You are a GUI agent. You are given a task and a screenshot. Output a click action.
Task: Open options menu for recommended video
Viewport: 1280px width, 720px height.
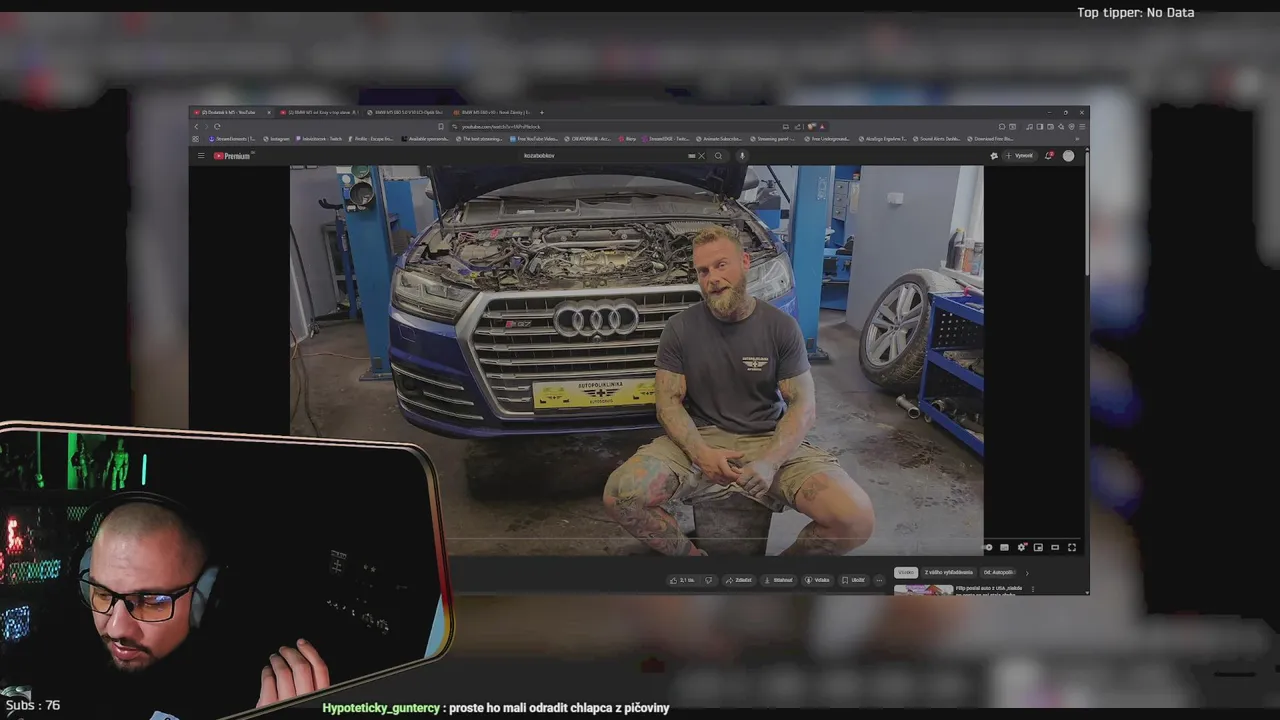tap(1033, 589)
